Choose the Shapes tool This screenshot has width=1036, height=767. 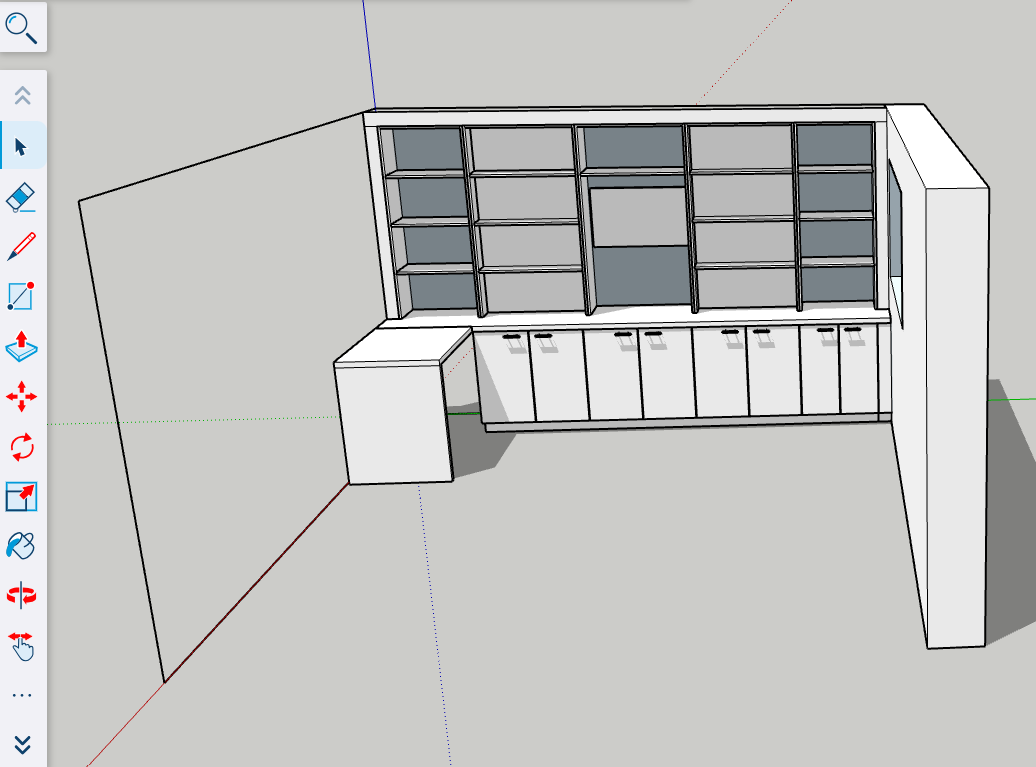click(22, 296)
